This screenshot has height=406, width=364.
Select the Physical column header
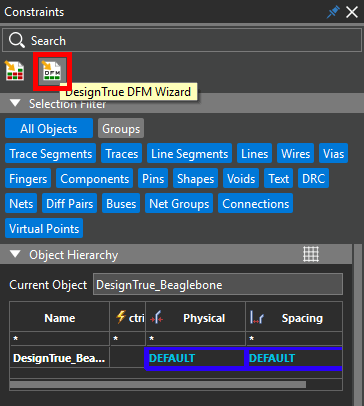[x=196, y=317]
